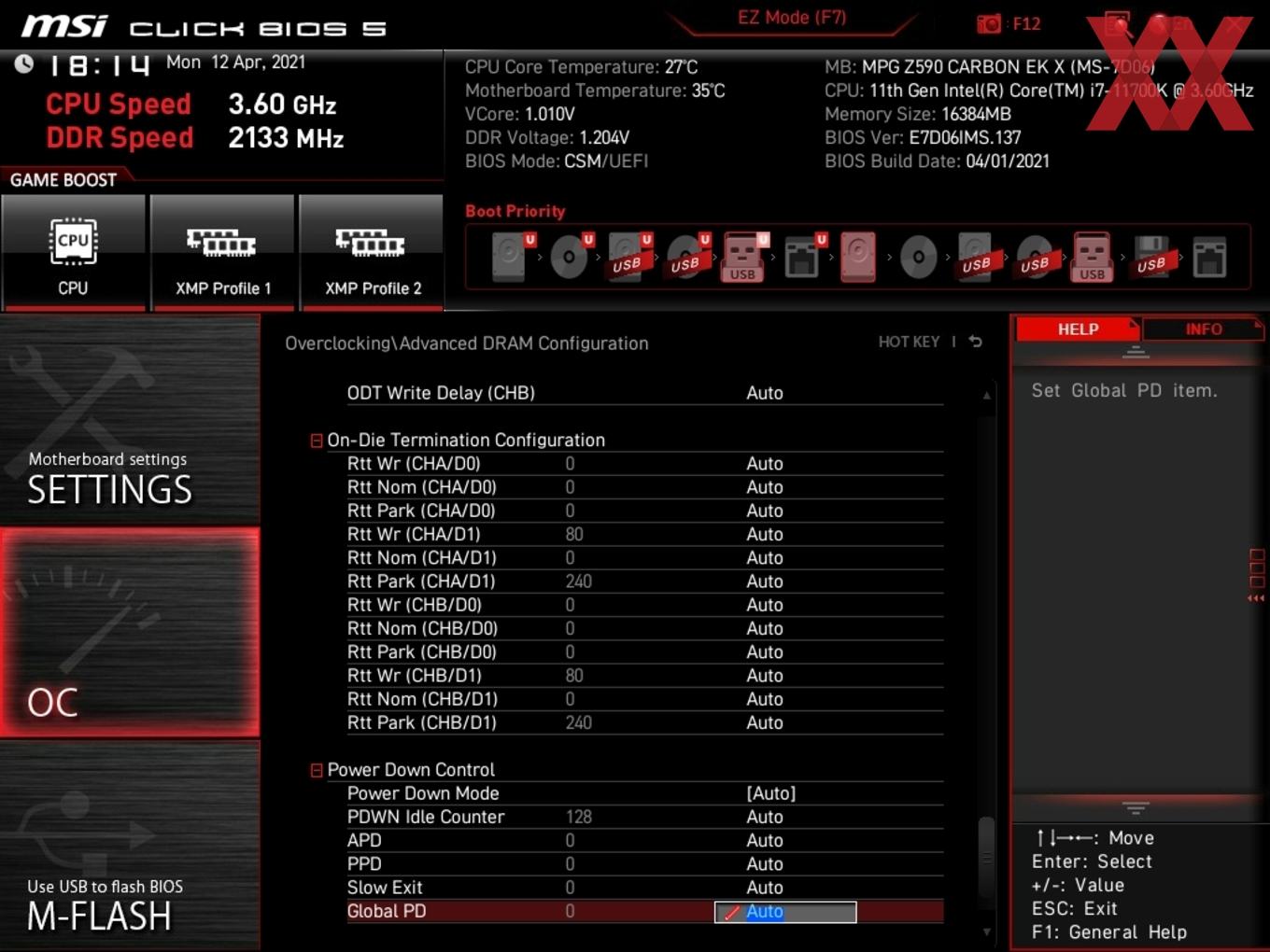Image resolution: width=1270 pixels, height=952 pixels.
Task: Open the OC overclocking section
Action: point(130,632)
